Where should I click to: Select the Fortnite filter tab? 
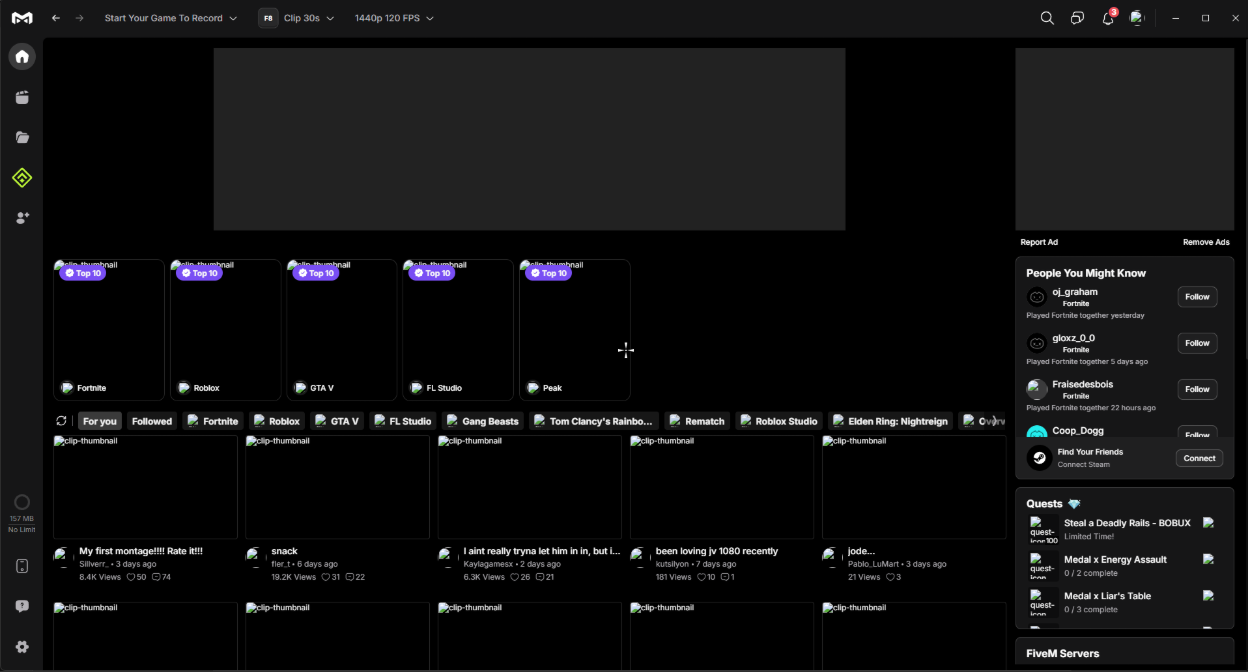point(213,421)
